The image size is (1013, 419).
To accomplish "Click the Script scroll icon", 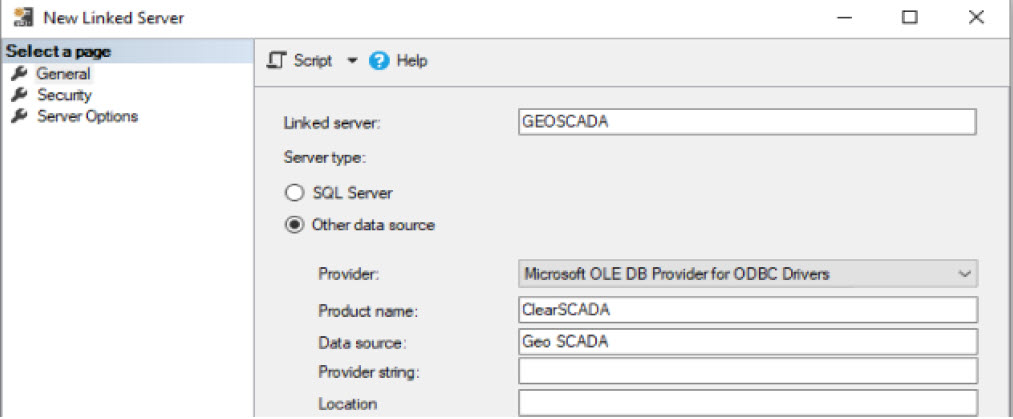I will 276,61.
